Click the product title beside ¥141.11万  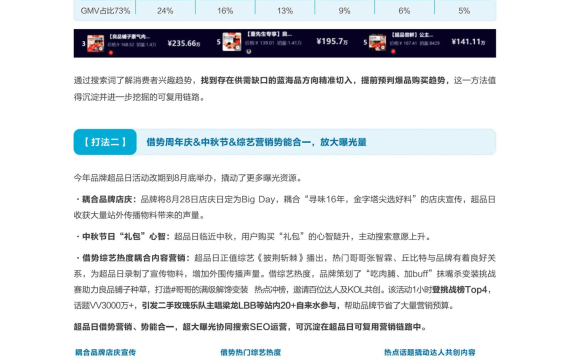pos(412,35)
